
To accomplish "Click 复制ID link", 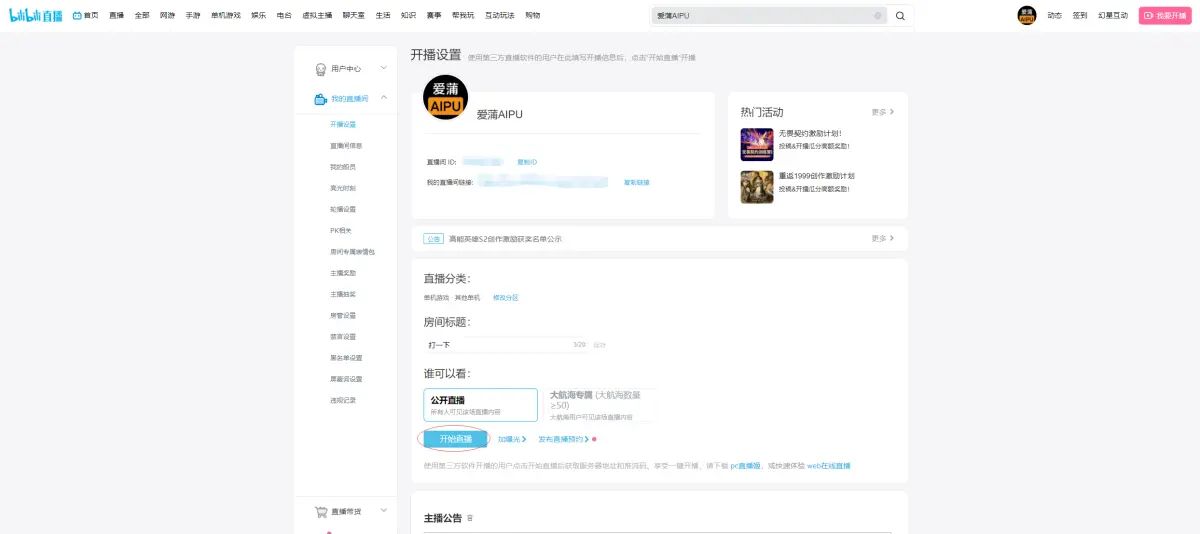I will point(527,162).
